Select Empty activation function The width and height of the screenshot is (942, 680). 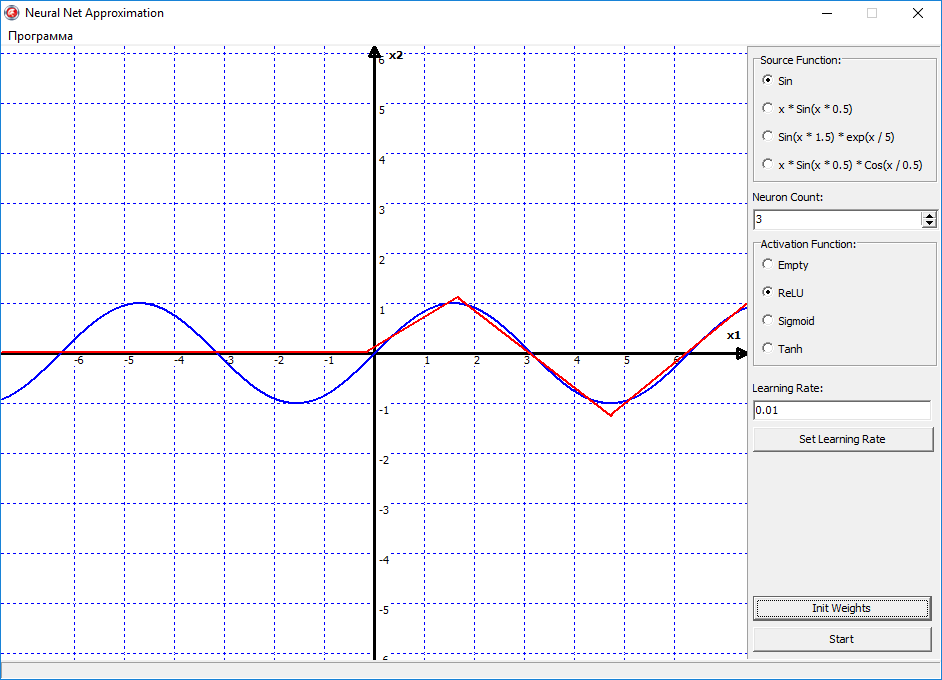click(x=785, y=265)
